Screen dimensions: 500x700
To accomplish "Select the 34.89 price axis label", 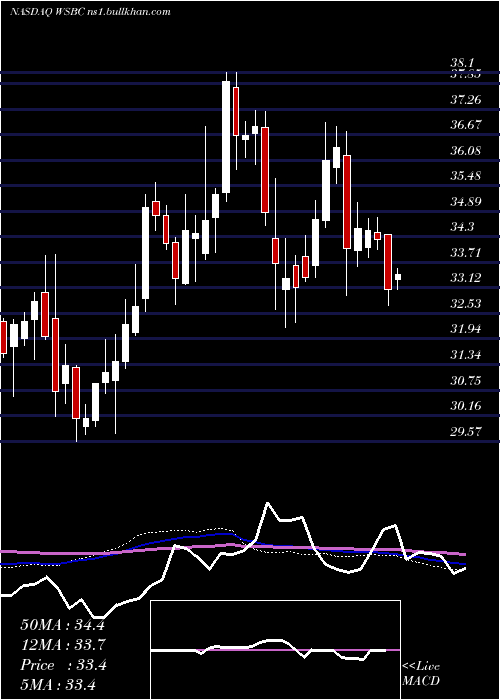I will coord(465,202).
